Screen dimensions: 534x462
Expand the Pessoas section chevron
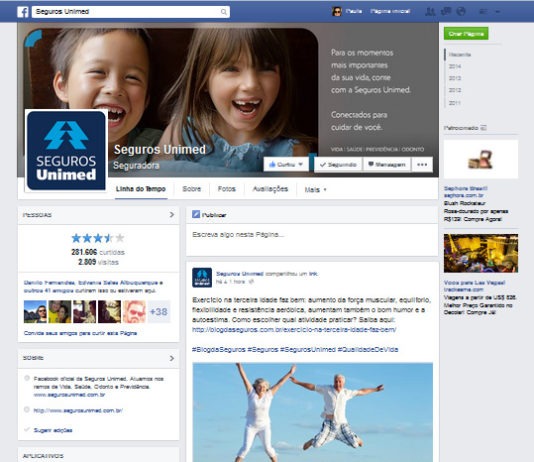tap(172, 215)
